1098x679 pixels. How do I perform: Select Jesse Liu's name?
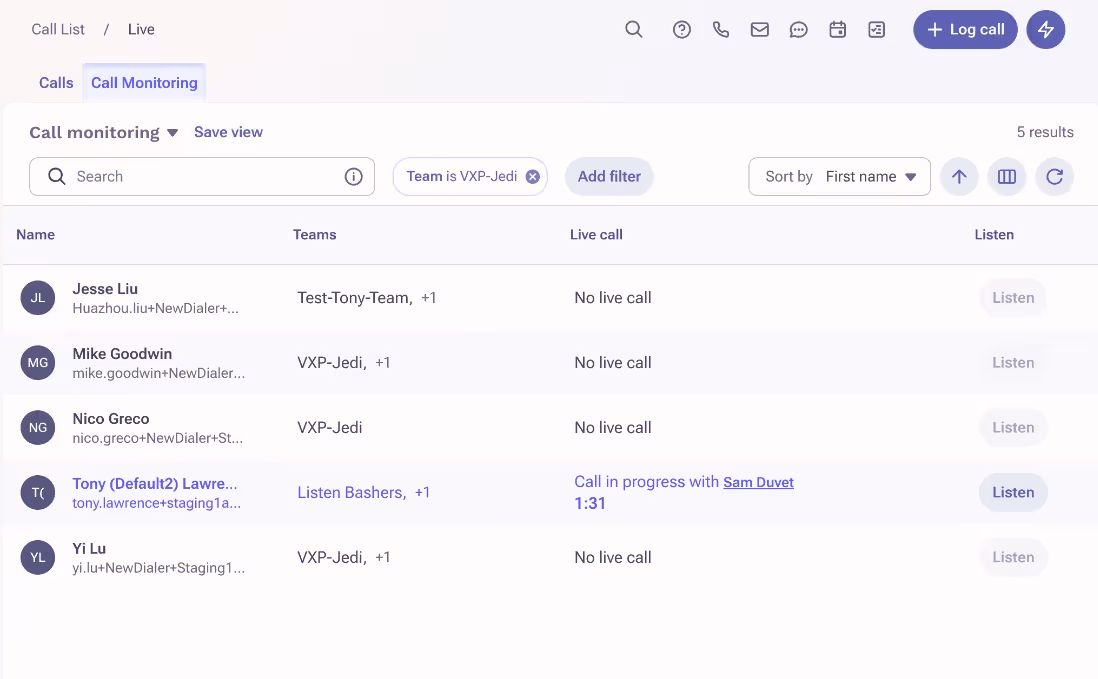pos(105,288)
